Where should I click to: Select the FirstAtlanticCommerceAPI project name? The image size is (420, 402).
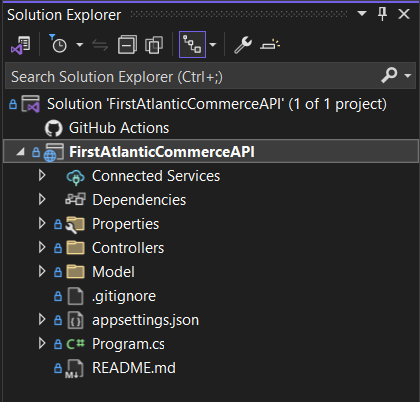tap(162, 152)
